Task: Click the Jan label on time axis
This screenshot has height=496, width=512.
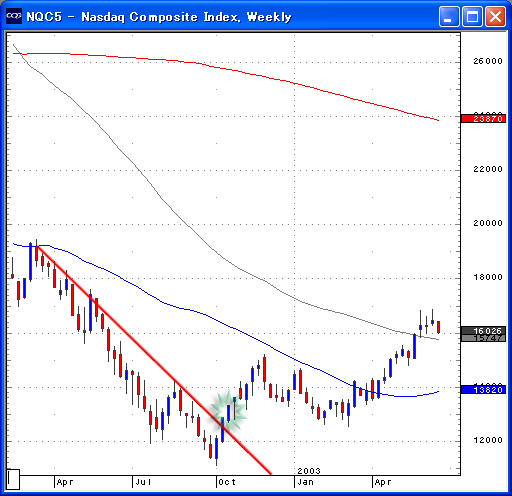Action: click(305, 482)
